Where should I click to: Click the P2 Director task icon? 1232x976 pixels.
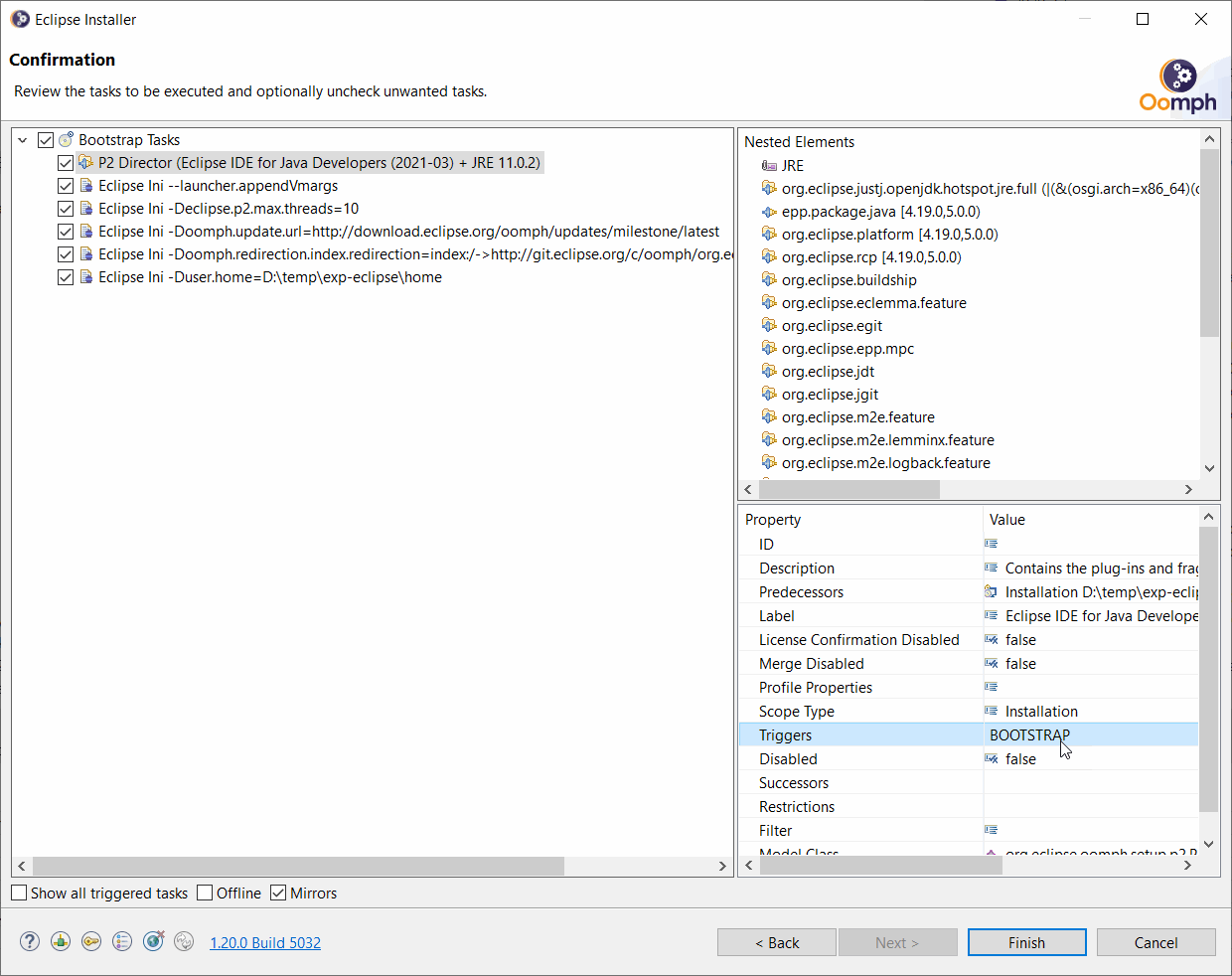[86, 163]
